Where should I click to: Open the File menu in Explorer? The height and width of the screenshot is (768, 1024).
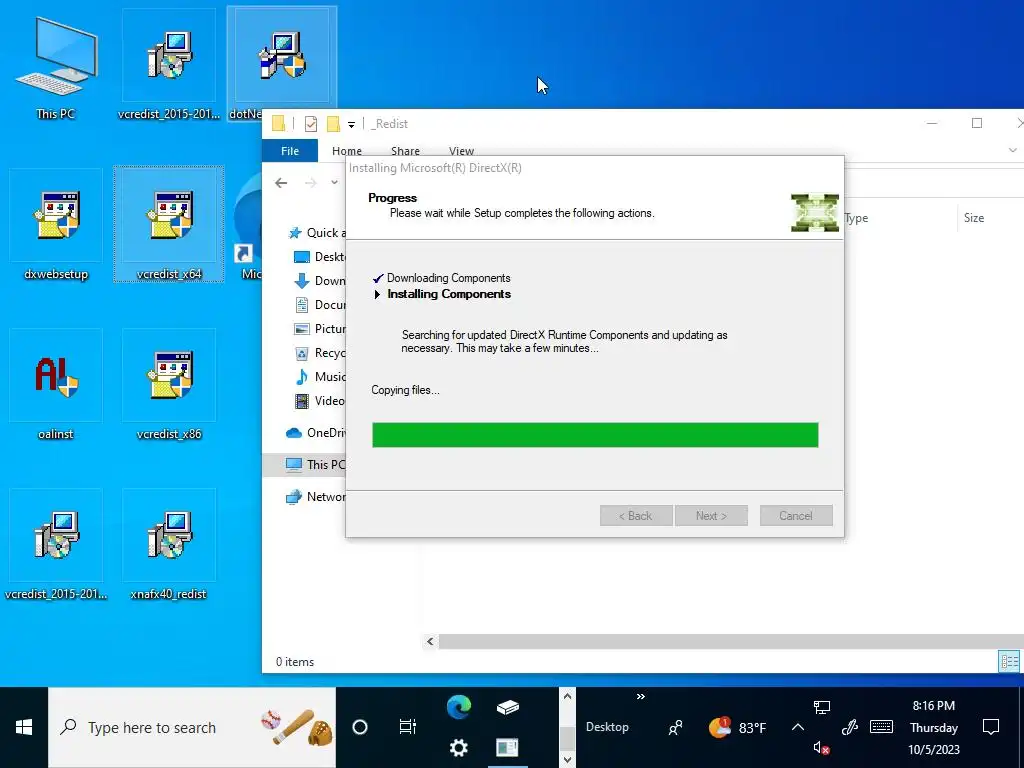(x=290, y=151)
